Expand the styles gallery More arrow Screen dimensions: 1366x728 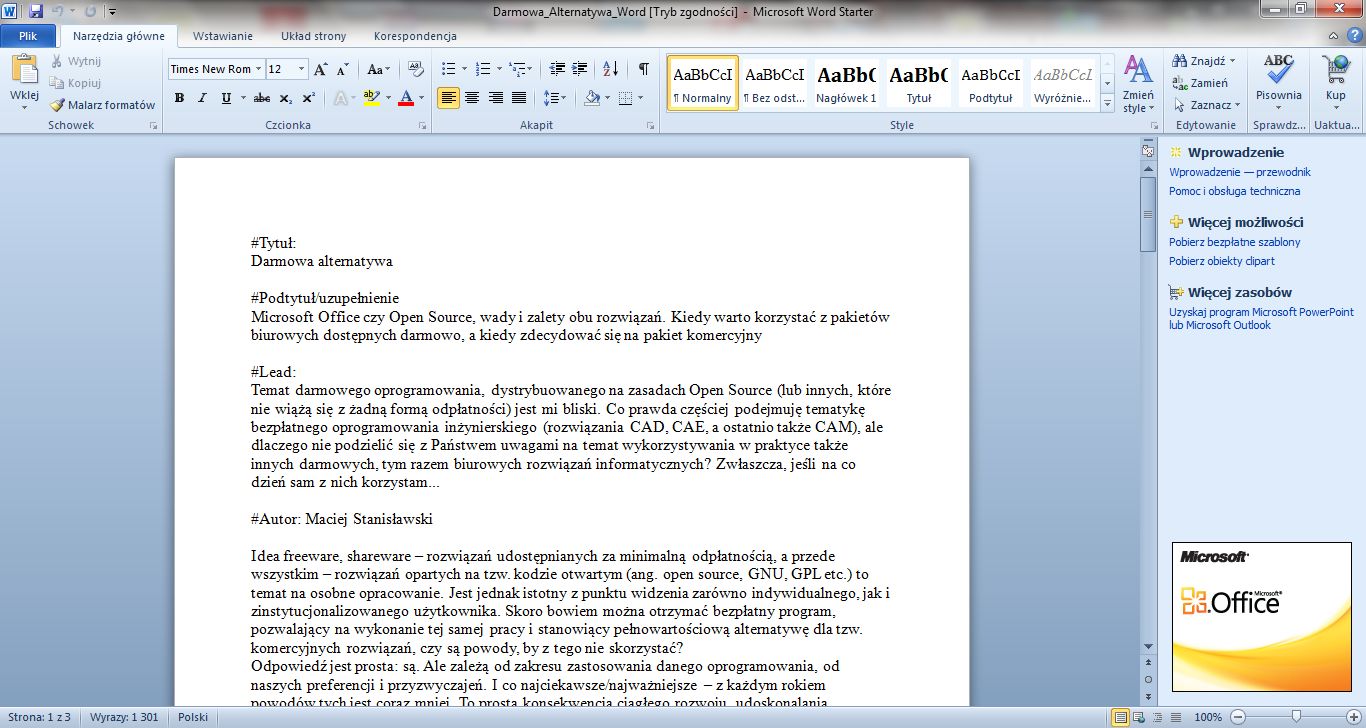point(1107,102)
